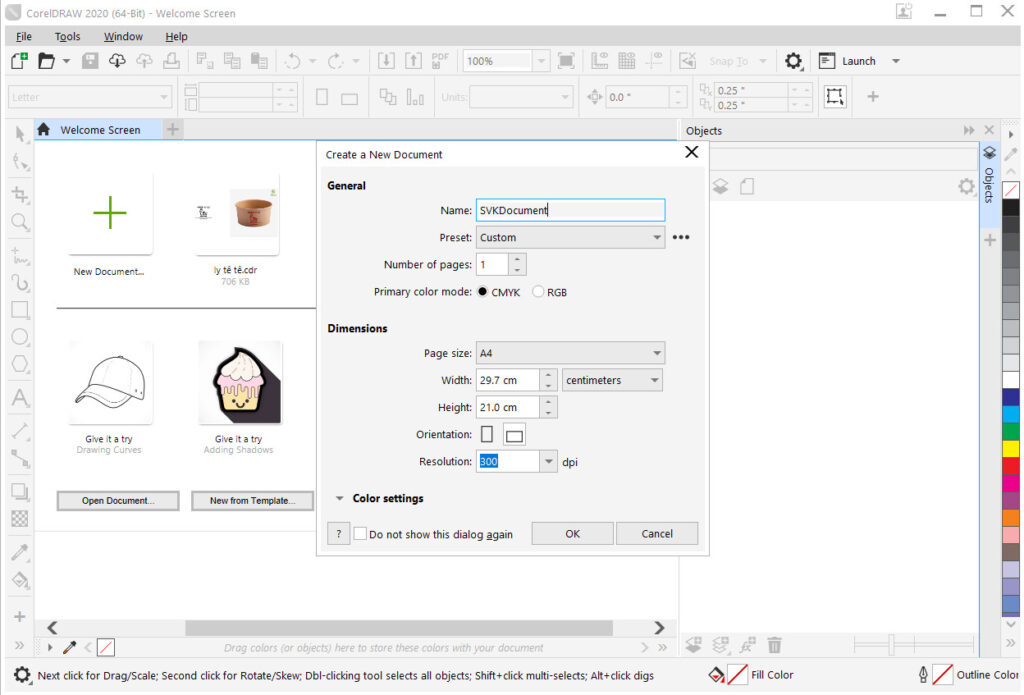Increase the Width spinner value
This screenshot has width=1024, height=695.
click(549, 375)
